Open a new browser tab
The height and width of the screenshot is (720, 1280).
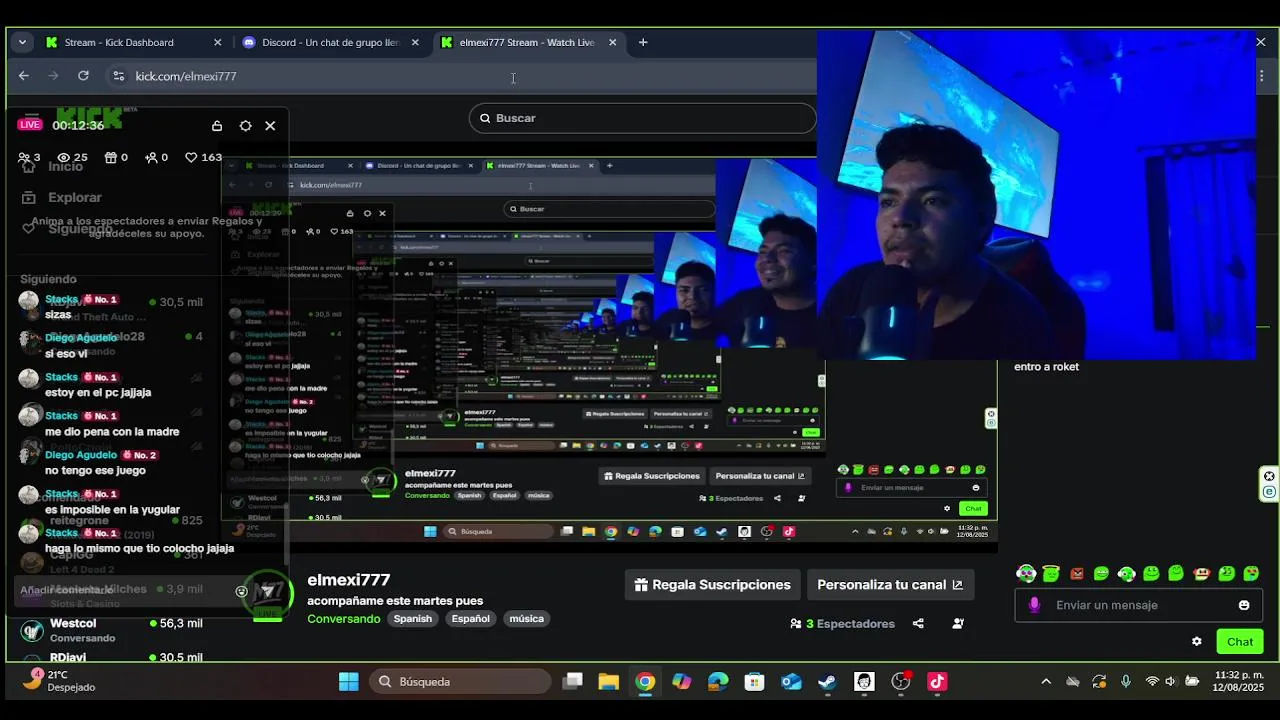click(x=643, y=42)
